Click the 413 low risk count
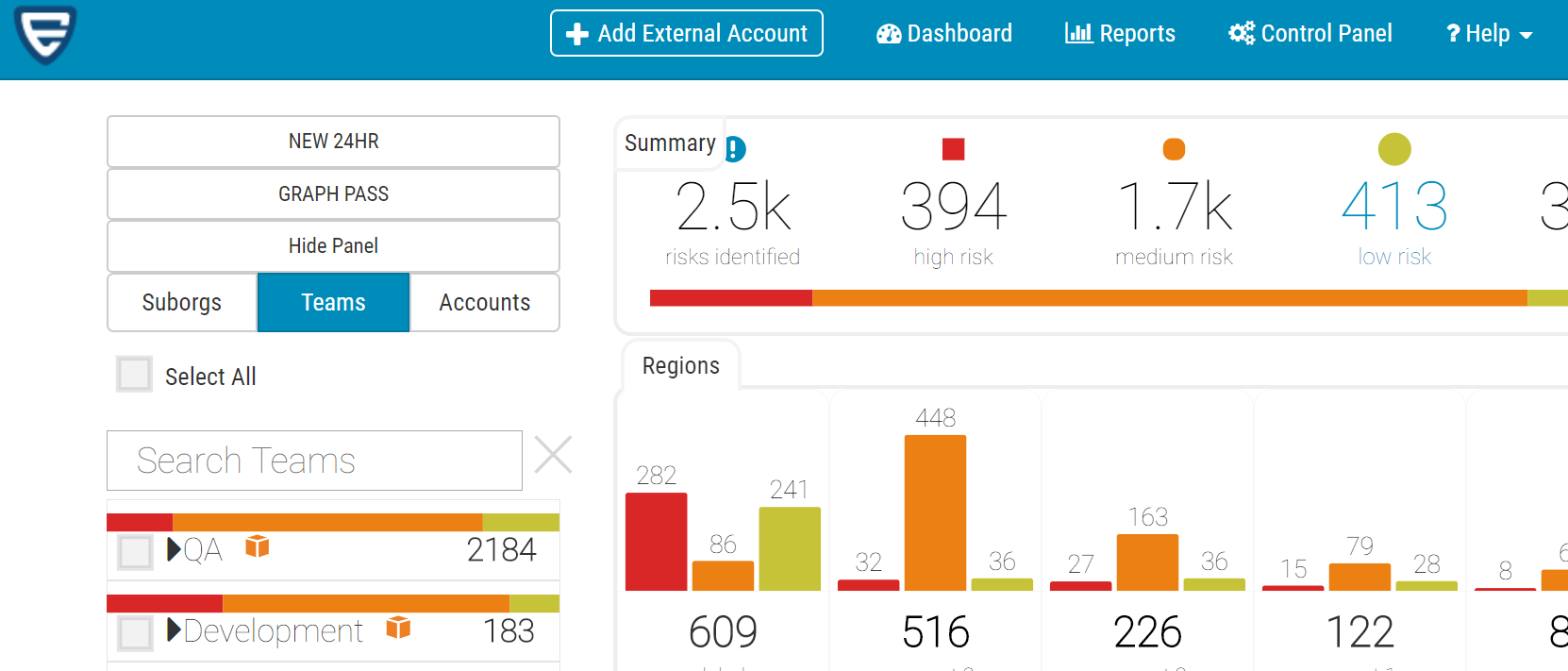 point(1394,207)
